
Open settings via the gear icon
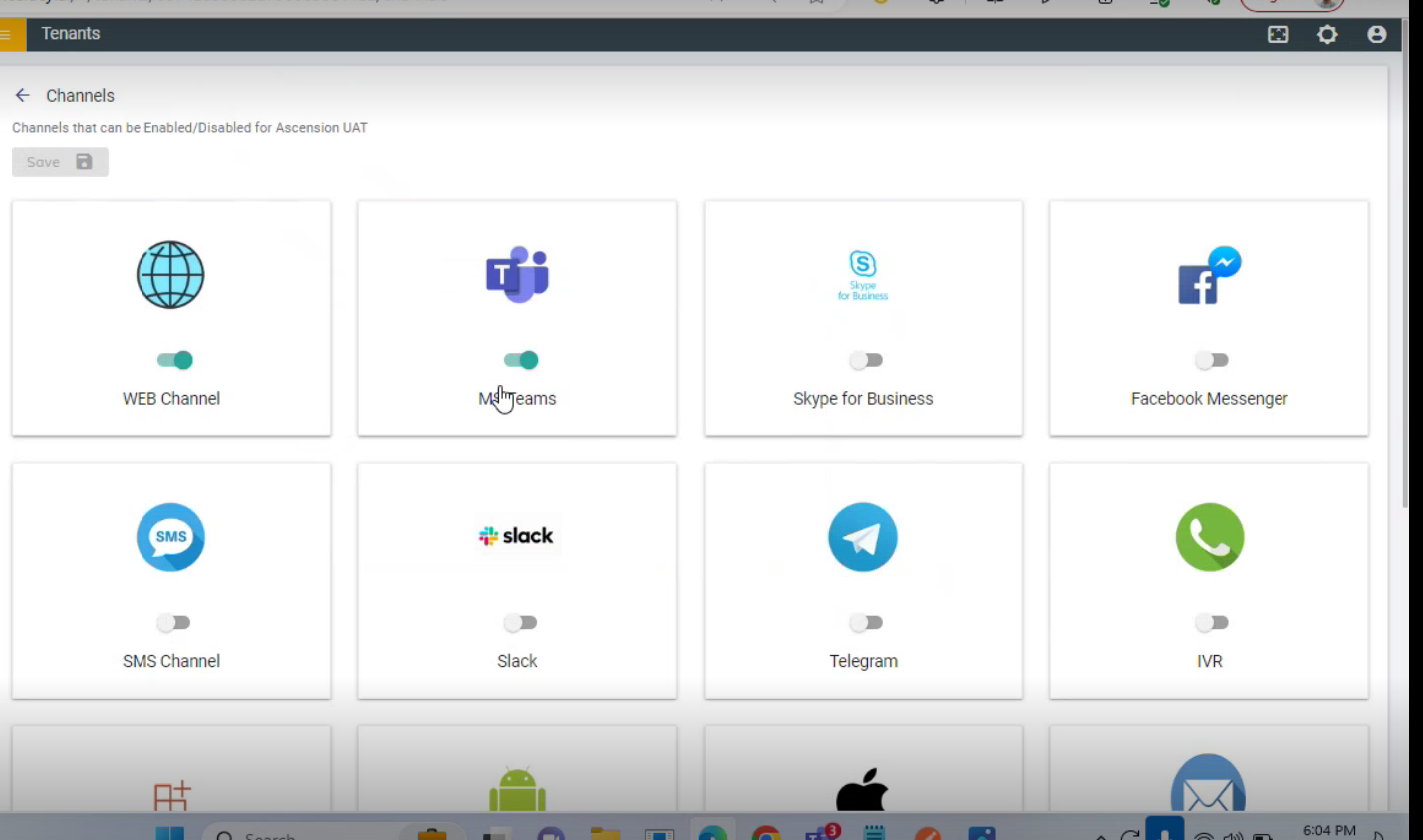pyautogui.click(x=1327, y=34)
